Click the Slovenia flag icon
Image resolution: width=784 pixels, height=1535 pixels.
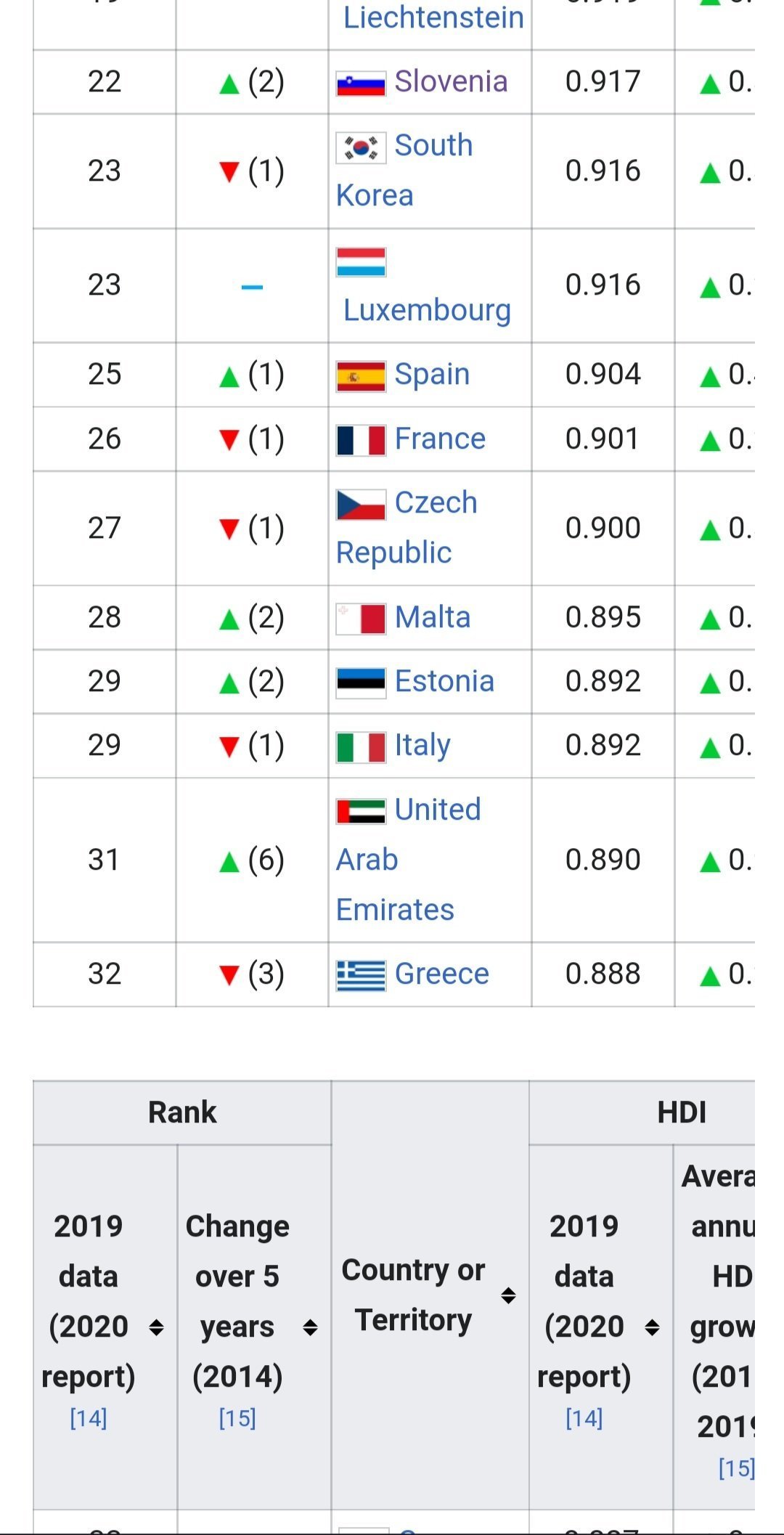coord(361,84)
